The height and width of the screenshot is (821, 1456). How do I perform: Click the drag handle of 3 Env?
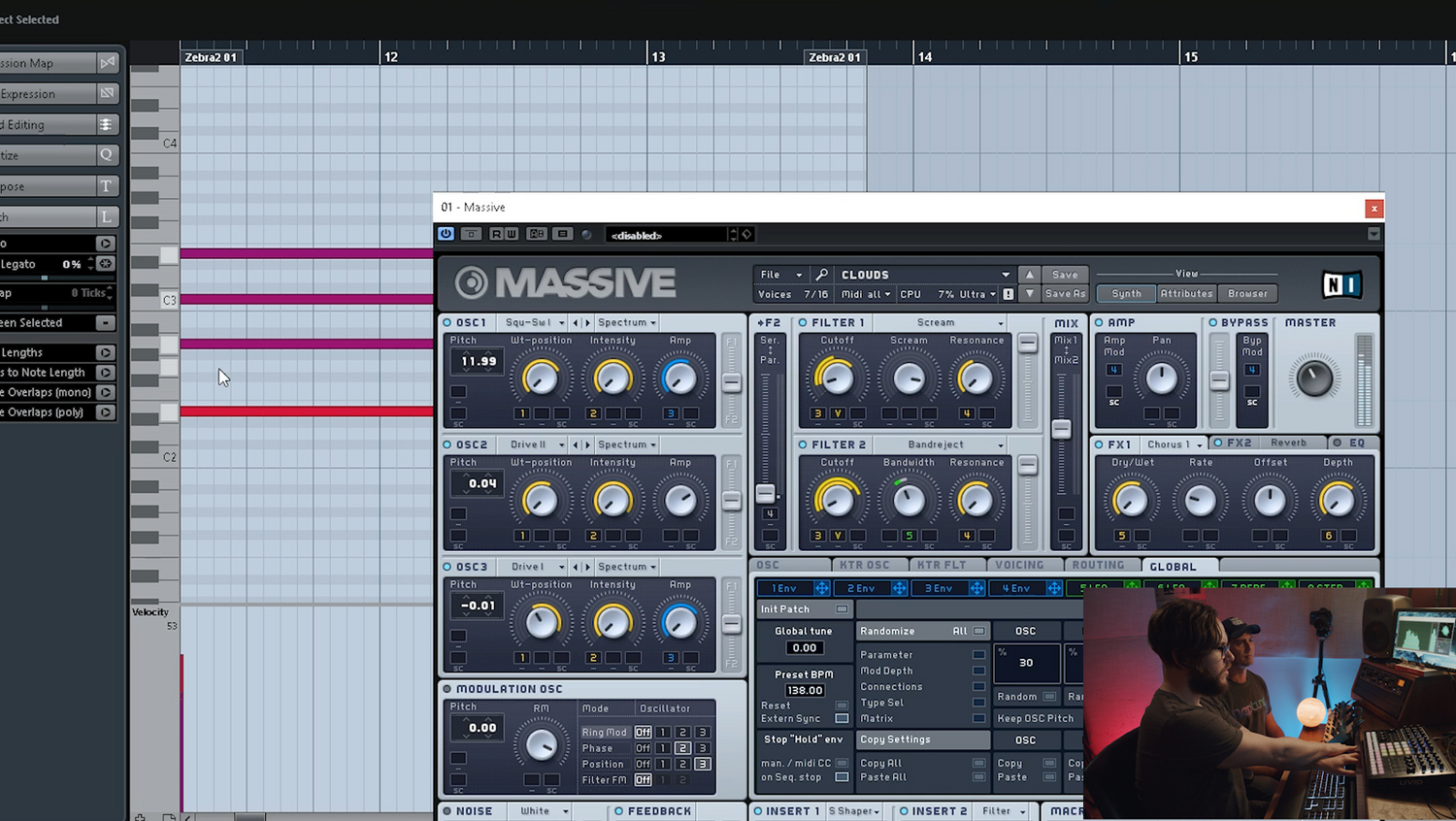(x=976, y=588)
